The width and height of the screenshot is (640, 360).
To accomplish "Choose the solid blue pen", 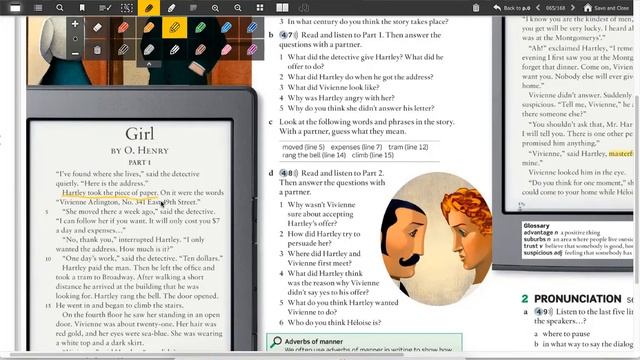I will pyautogui.click(x=226, y=27).
